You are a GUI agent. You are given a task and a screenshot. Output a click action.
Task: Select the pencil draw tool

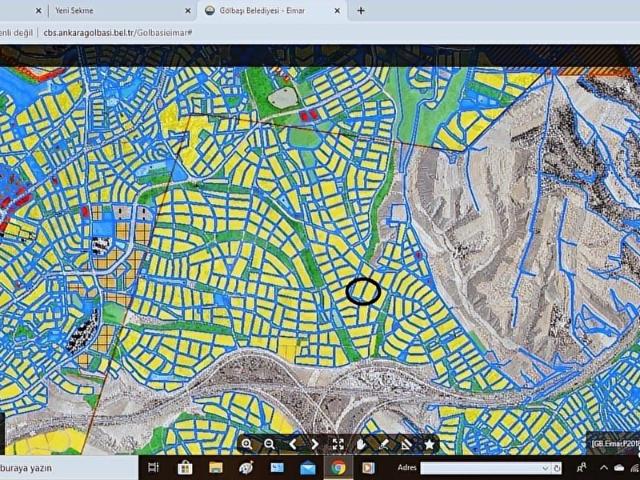pyautogui.click(x=384, y=444)
